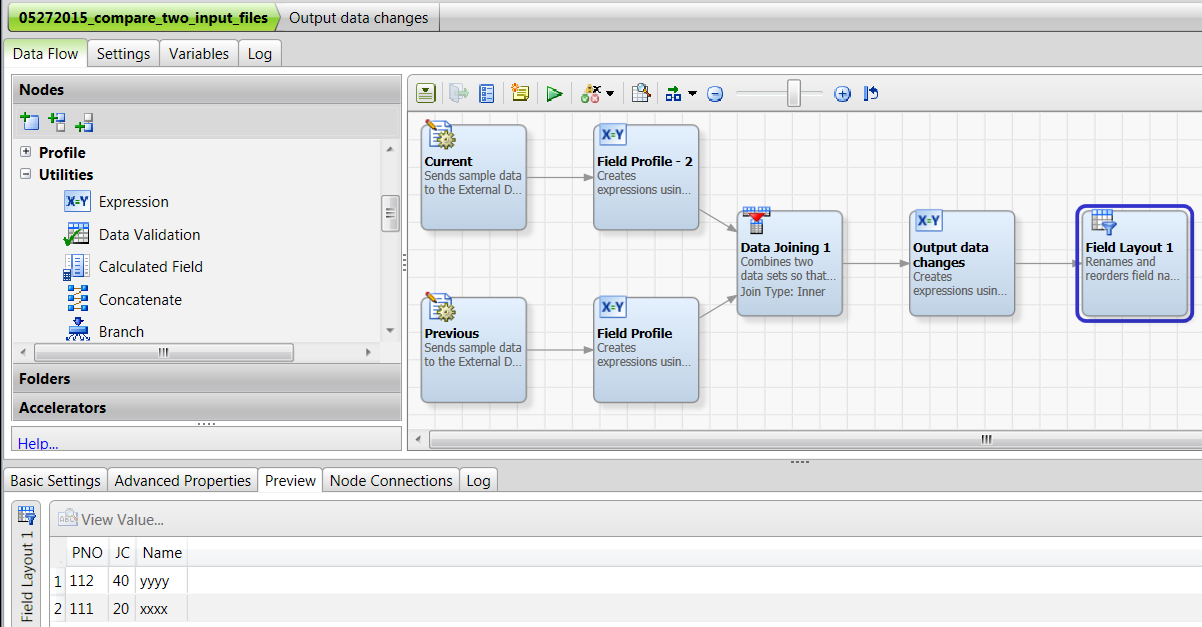Viewport: 1202px width, 627px height.
Task: Zoom out the canvas with the minus icon
Action: click(x=714, y=92)
